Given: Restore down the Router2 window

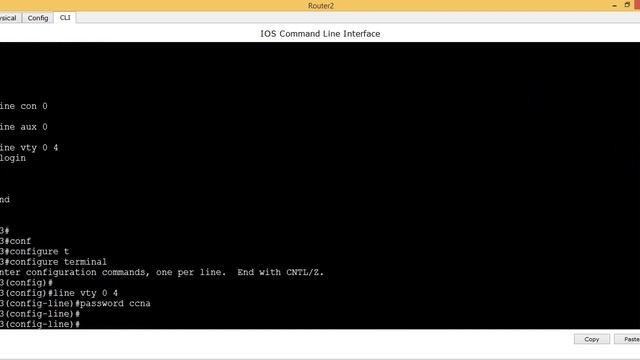Looking at the screenshot, I should click(x=627, y=5).
